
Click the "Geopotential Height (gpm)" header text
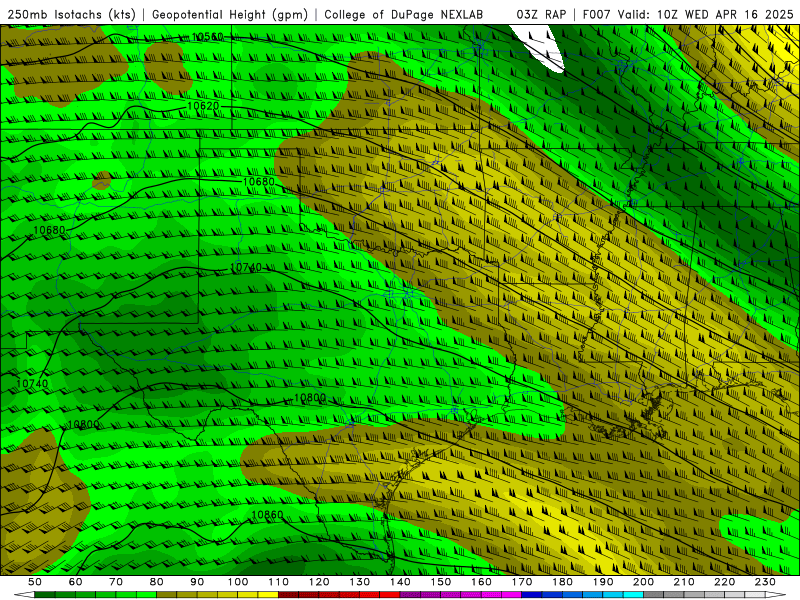[x=230, y=15]
